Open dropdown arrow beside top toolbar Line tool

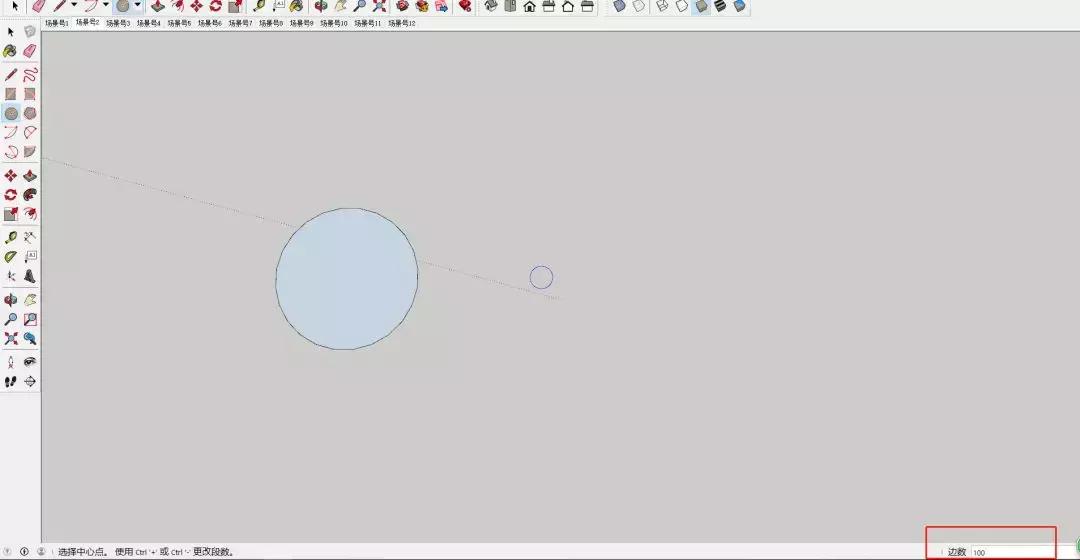(74, 6)
